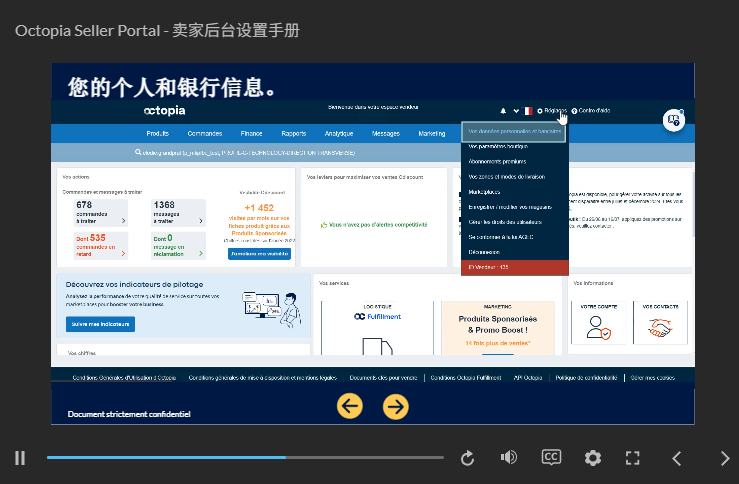Open the Rapports menu
The image size is (739, 484).
point(294,133)
